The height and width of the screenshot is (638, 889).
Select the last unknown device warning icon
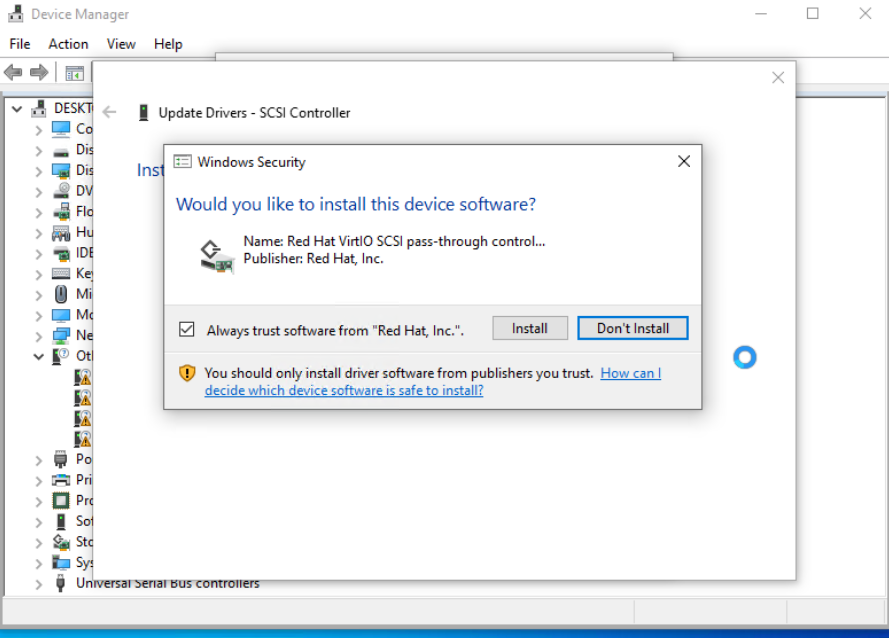tap(82, 438)
